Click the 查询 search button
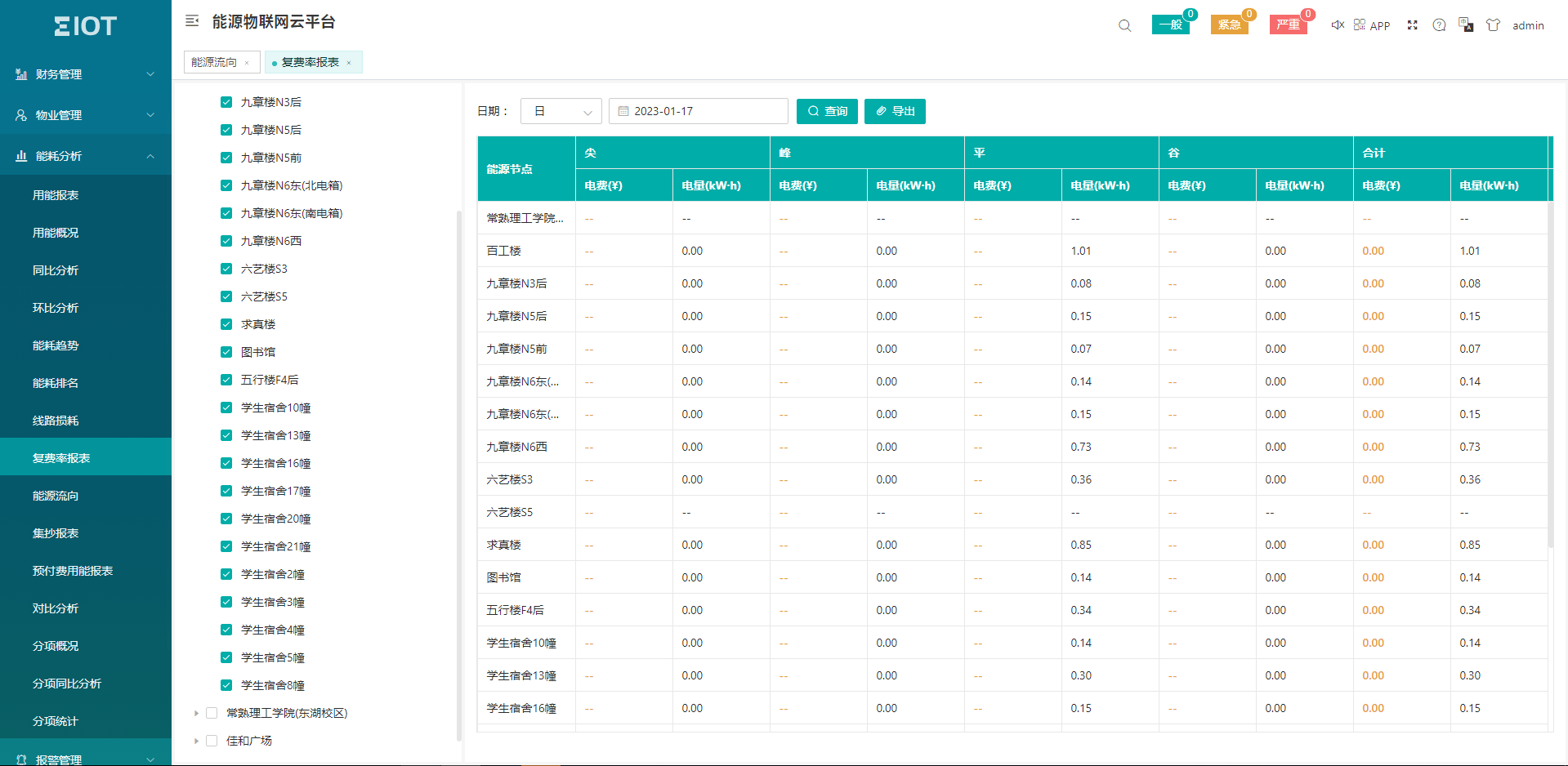The height and width of the screenshot is (766, 1568). [x=827, y=111]
